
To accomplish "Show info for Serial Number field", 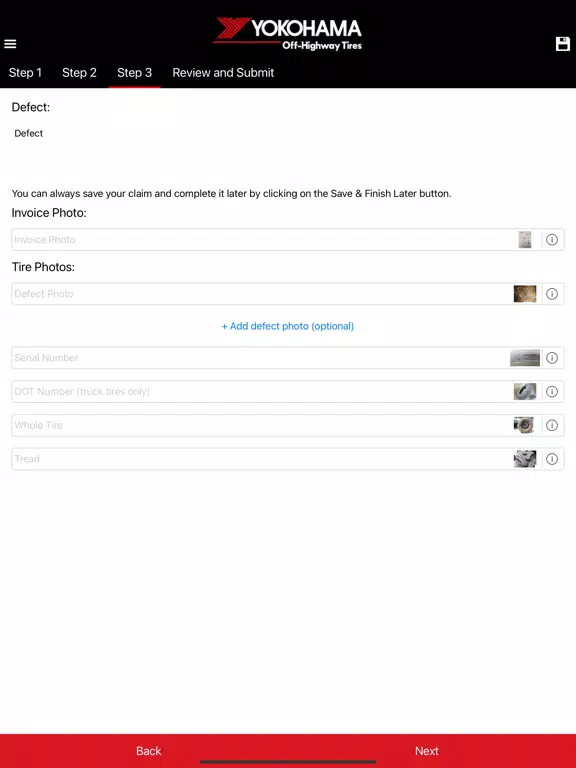I will coord(552,358).
